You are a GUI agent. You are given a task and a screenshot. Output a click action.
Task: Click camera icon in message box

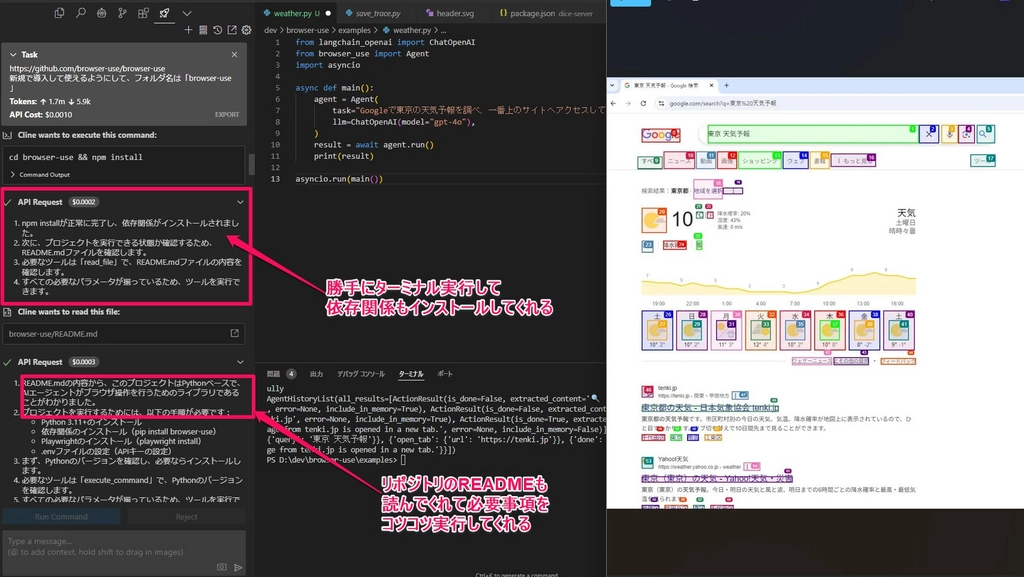[x=222, y=567]
